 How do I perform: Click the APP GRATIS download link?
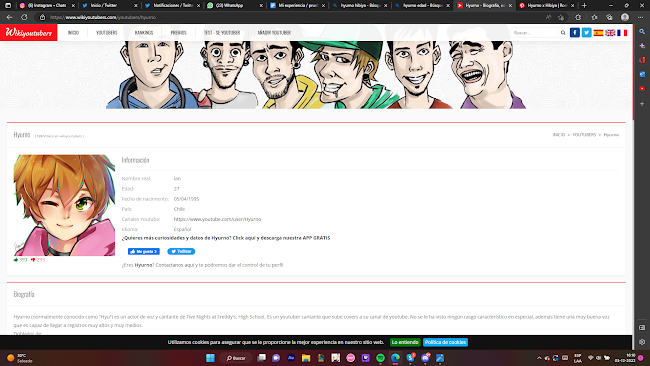[226, 238]
